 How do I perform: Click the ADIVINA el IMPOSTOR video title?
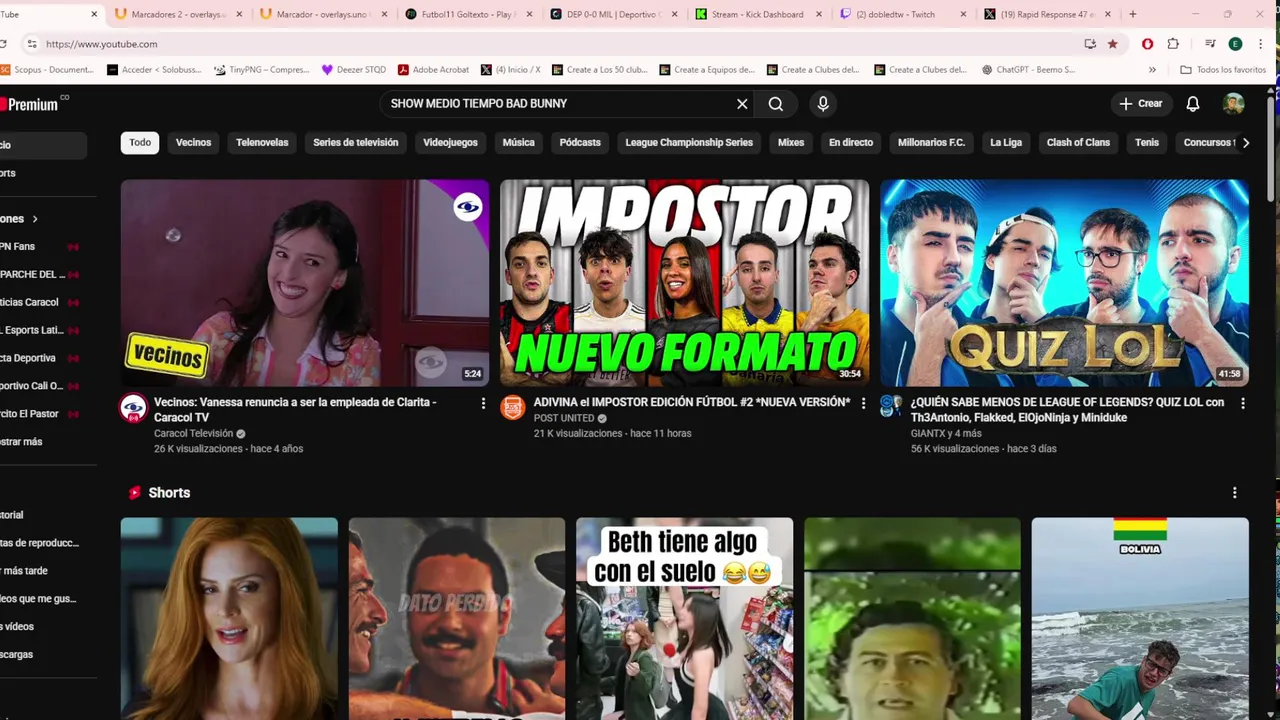coord(692,402)
